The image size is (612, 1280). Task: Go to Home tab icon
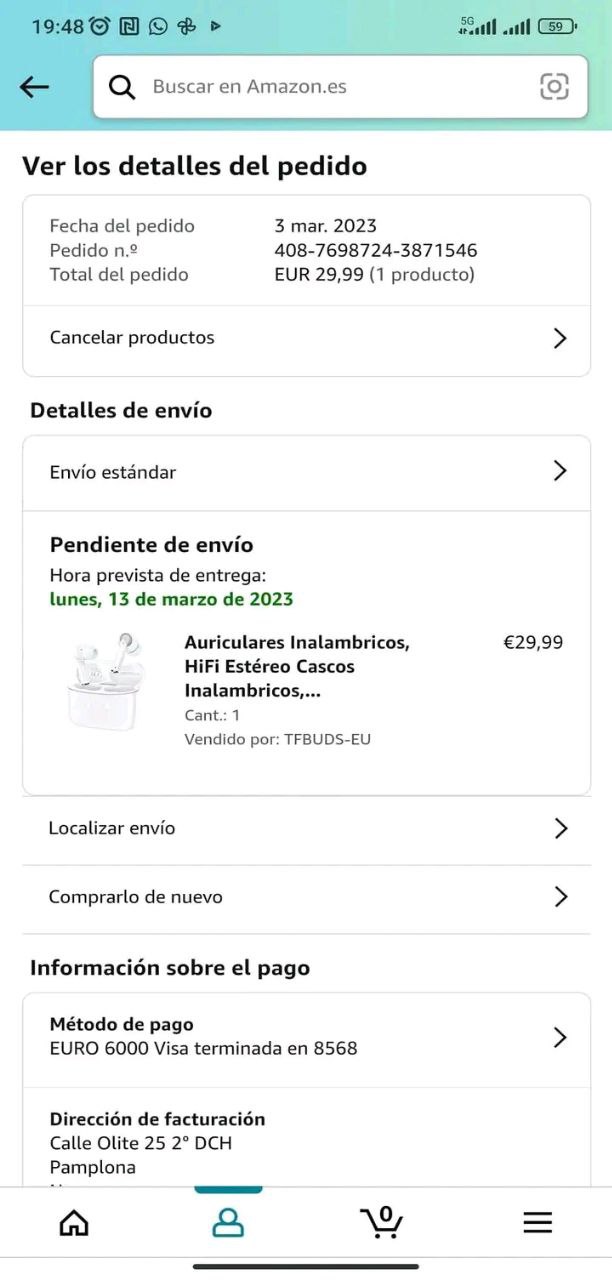point(74,1222)
